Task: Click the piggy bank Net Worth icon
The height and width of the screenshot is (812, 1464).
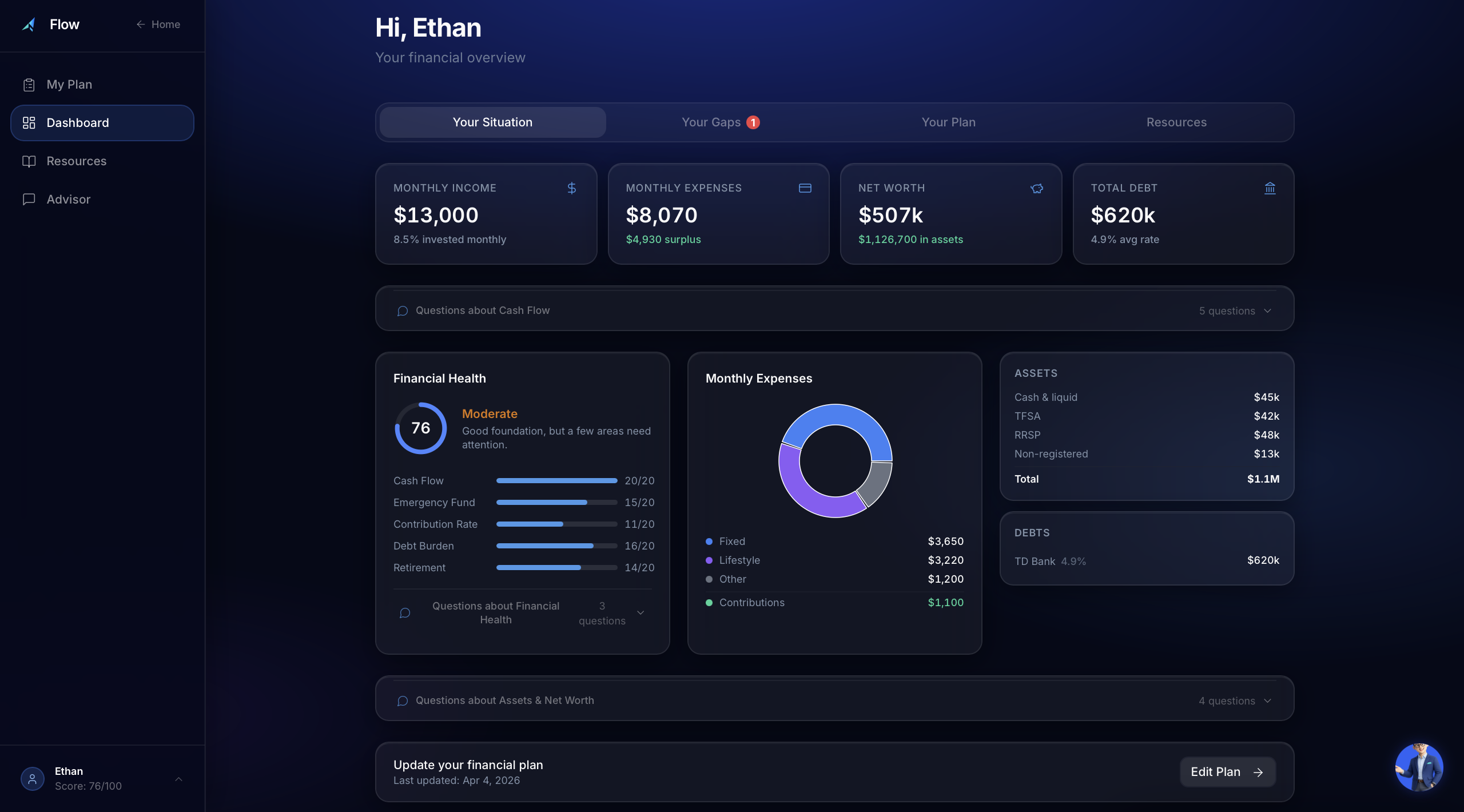Action: [1037, 188]
